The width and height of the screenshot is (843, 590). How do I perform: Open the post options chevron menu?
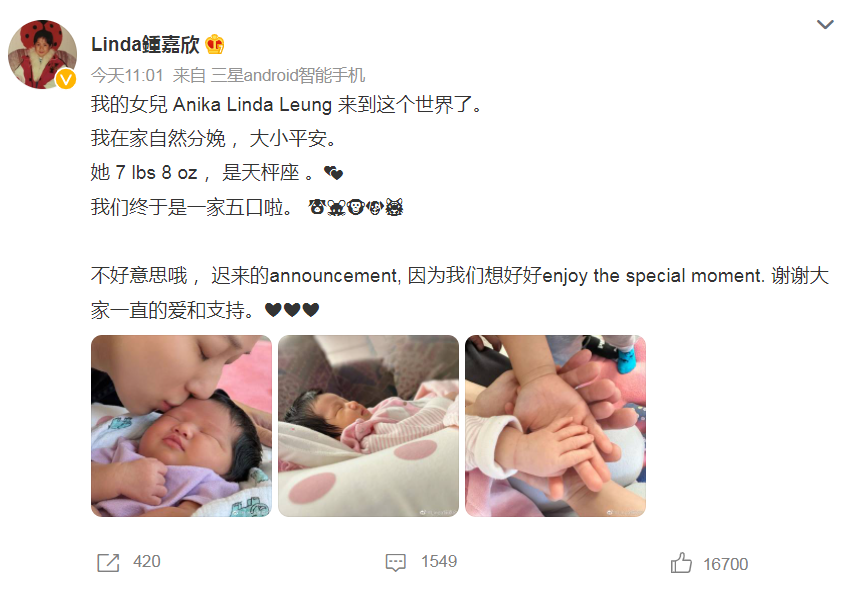825,24
